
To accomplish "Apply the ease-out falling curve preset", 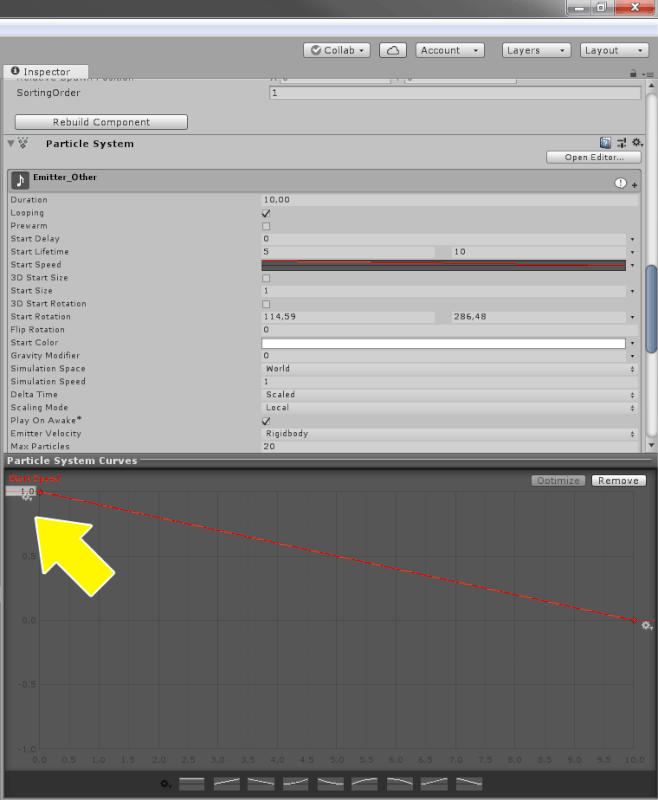I will [x=331, y=784].
